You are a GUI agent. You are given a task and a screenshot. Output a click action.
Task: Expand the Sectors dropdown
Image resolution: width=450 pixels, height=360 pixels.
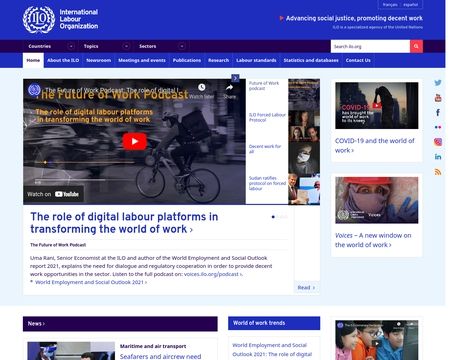pyautogui.click(x=182, y=46)
